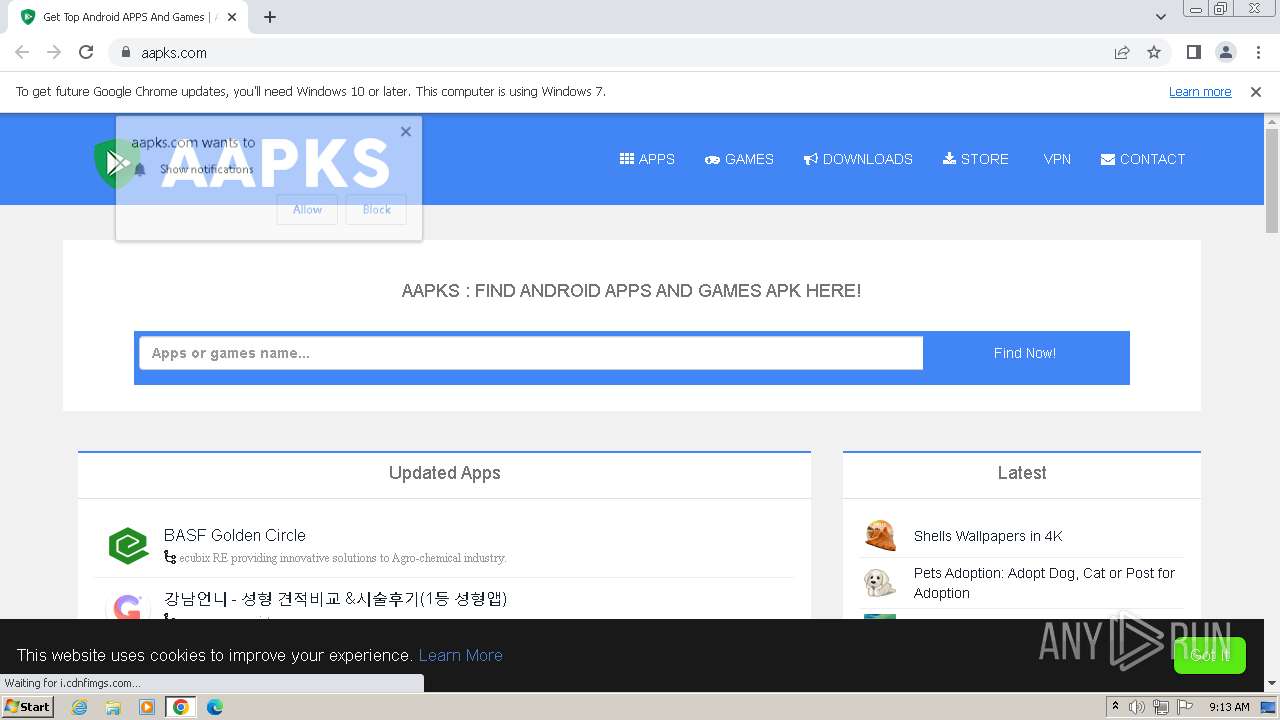Accept cookies with Got it button
The width and height of the screenshot is (1280, 720).
pyautogui.click(x=1210, y=655)
